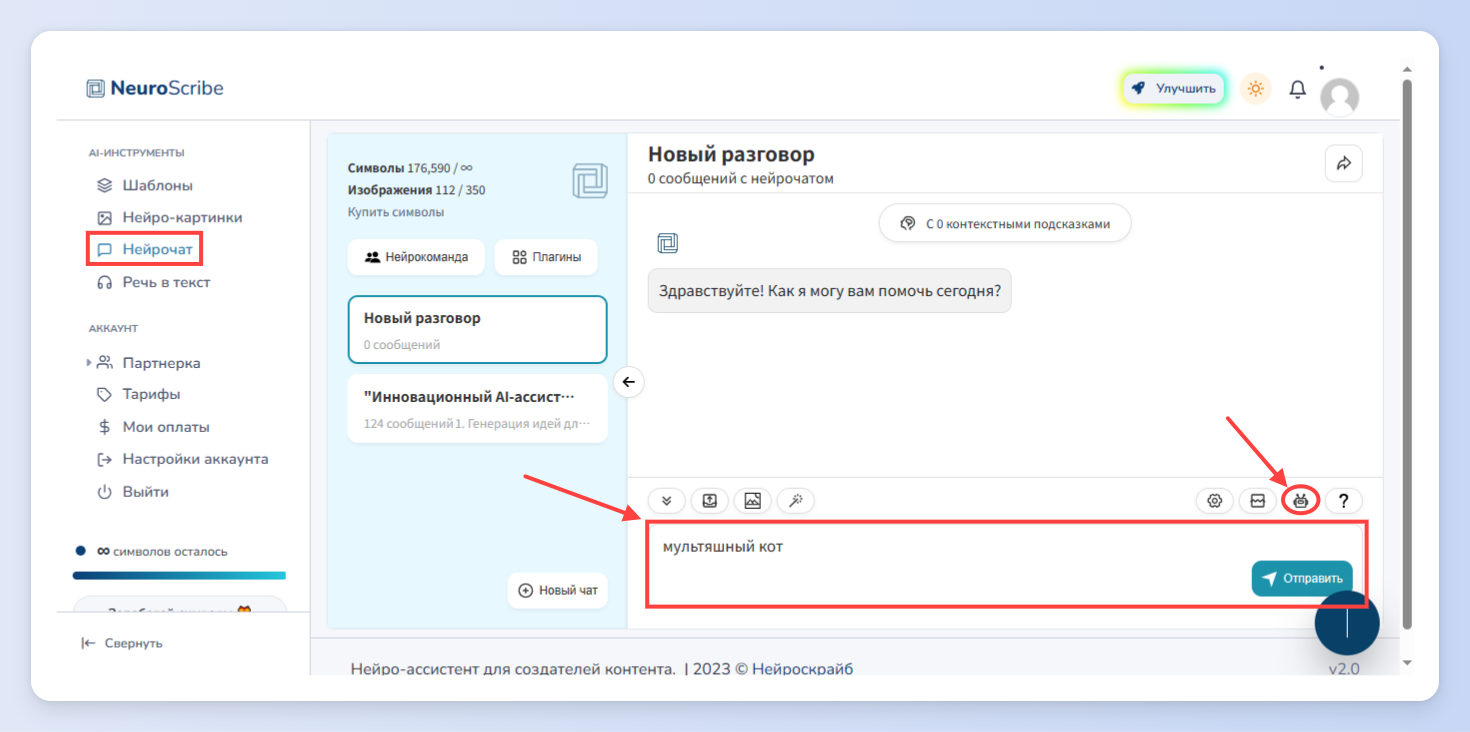Viewport: 1470px width, 732px height.
Task: Select the Новый разговор conversation
Action: 478,329
